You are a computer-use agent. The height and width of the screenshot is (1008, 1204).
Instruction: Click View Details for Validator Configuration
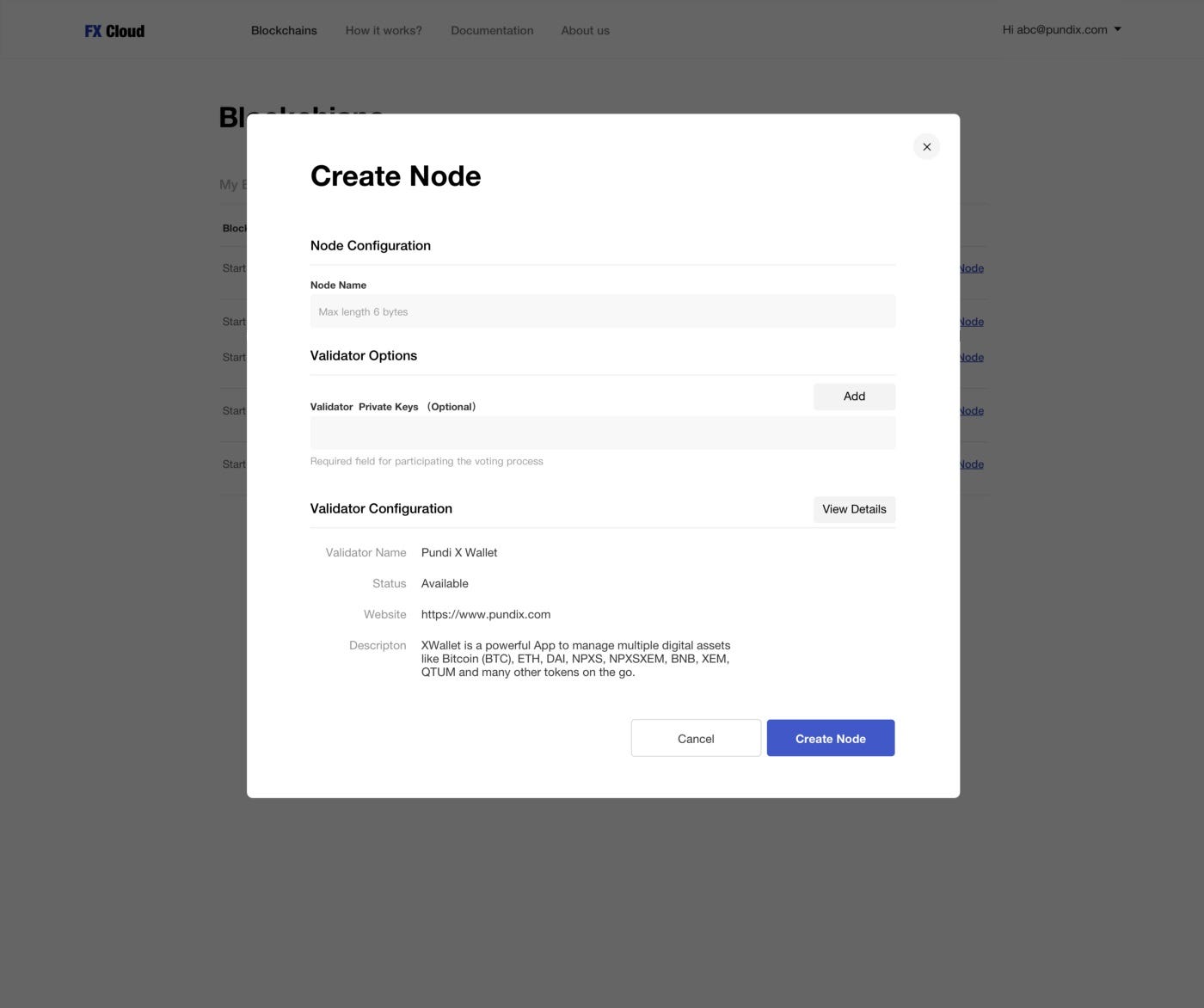coord(854,509)
